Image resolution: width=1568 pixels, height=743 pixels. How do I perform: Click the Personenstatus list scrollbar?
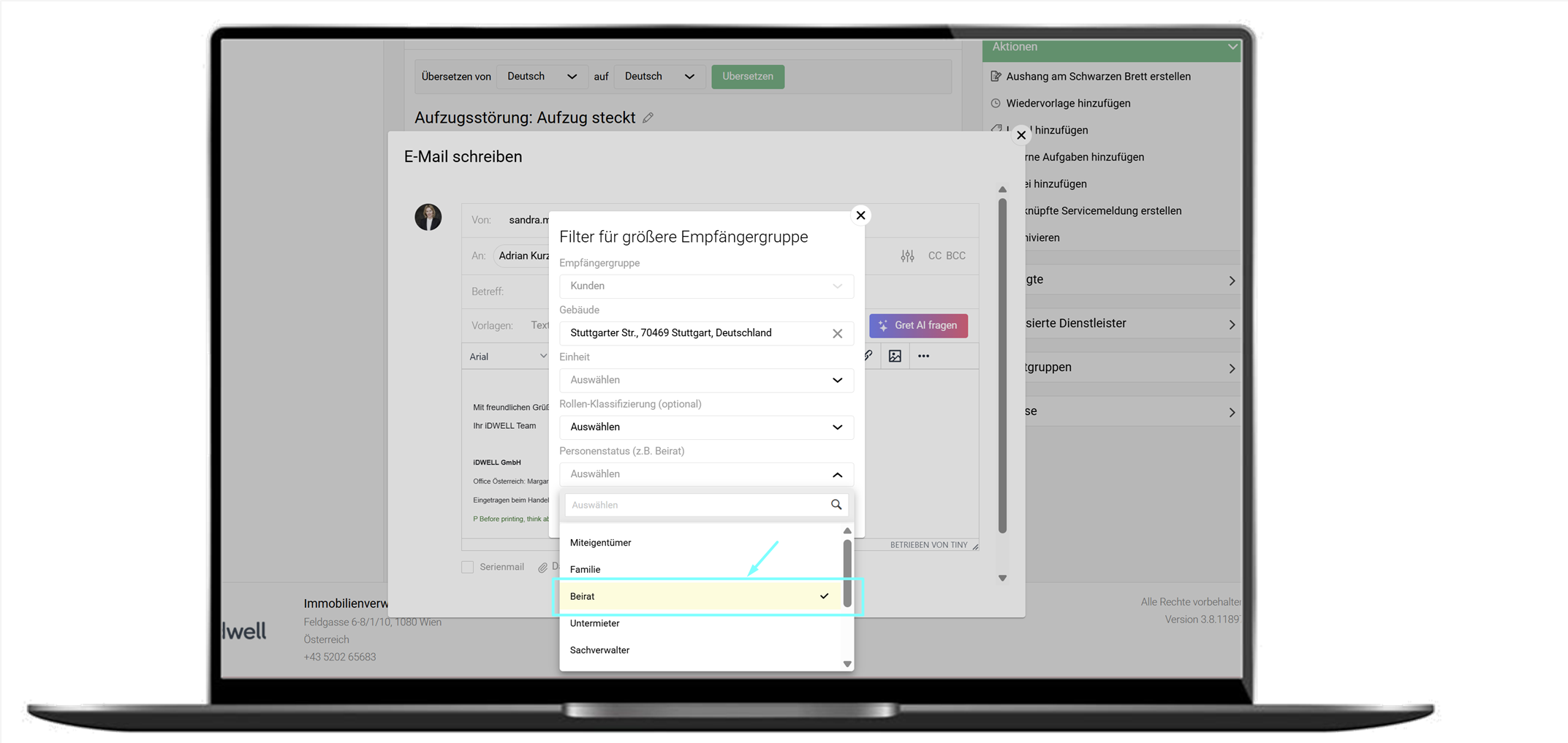click(847, 573)
